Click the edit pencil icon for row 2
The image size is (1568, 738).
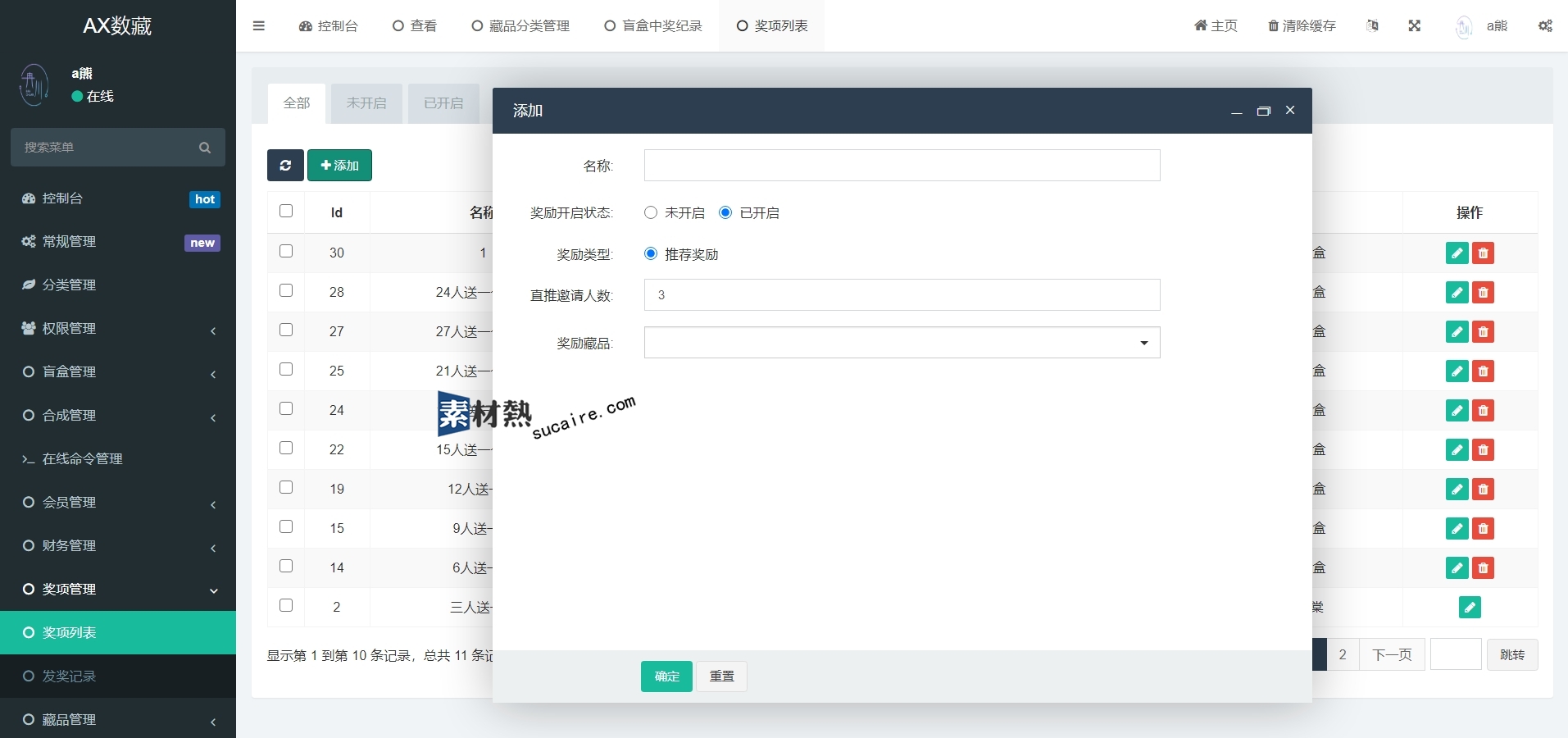point(1470,607)
